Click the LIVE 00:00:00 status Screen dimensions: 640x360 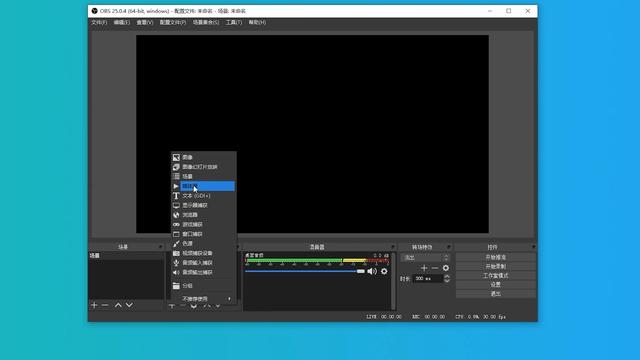pyautogui.click(x=384, y=317)
